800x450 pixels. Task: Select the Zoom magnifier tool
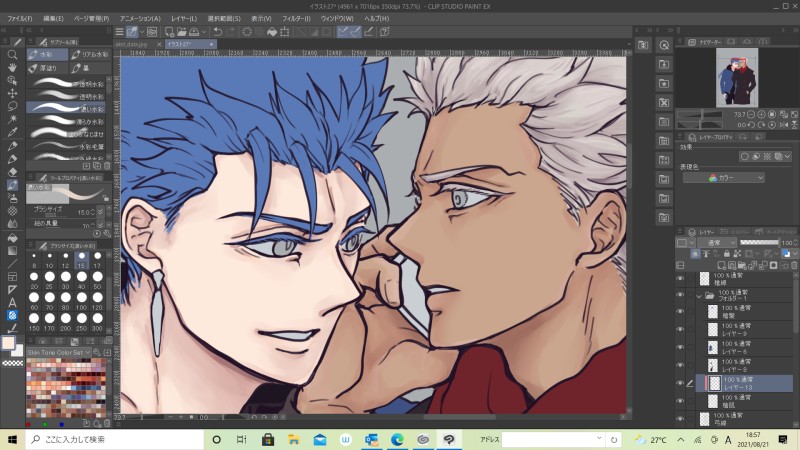click(12, 55)
